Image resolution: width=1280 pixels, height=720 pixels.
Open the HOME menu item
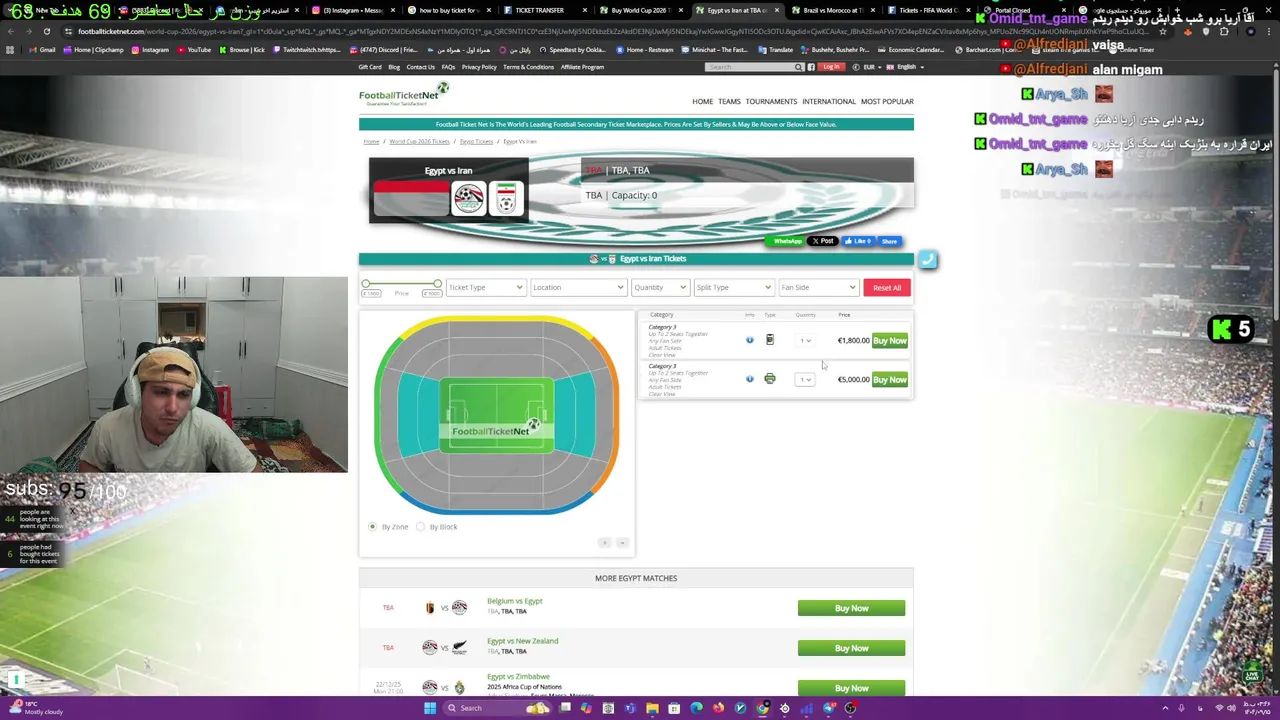(702, 101)
